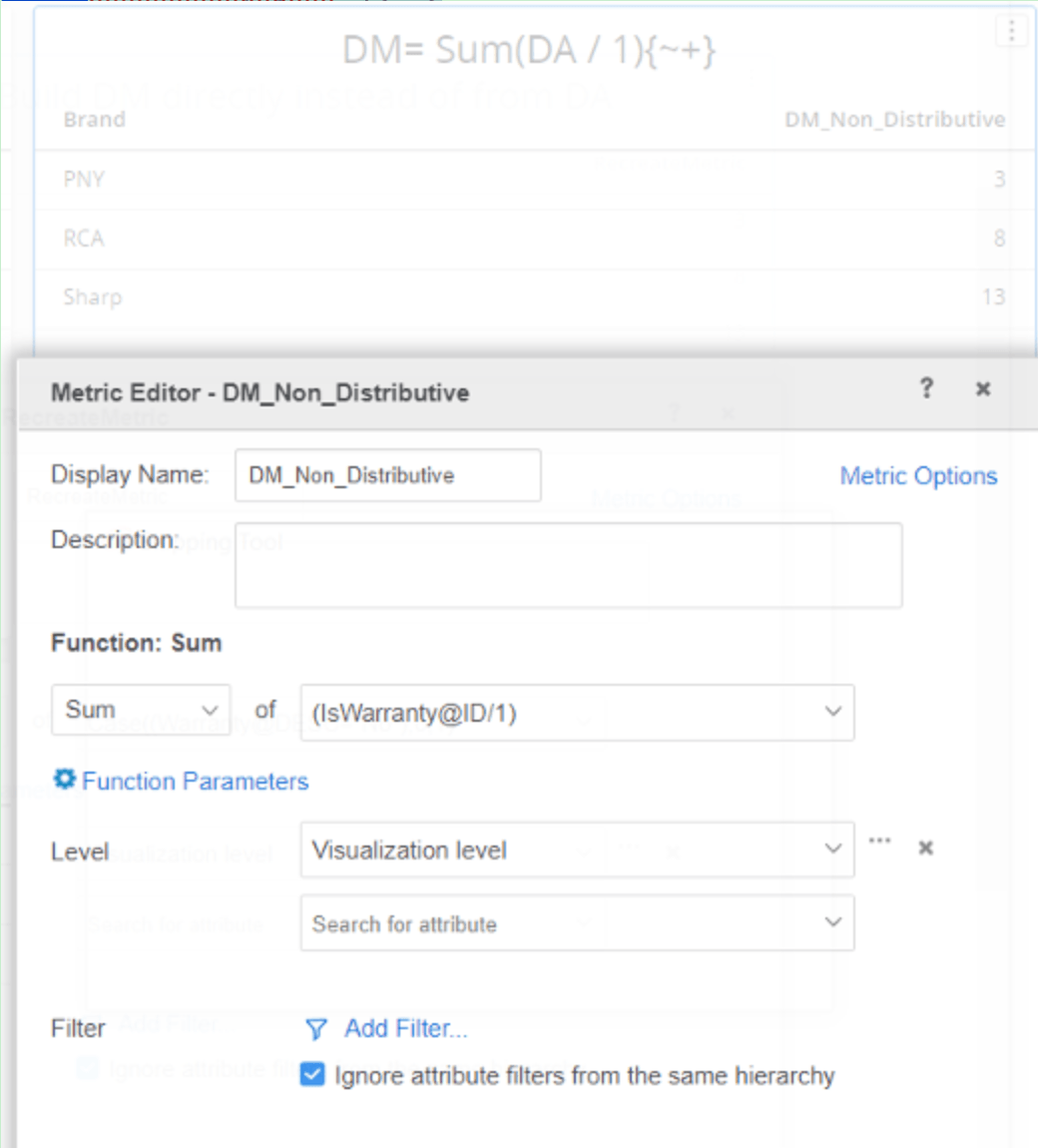Select the Sharp brand row
1038x1148 pixels.
tap(93, 297)
